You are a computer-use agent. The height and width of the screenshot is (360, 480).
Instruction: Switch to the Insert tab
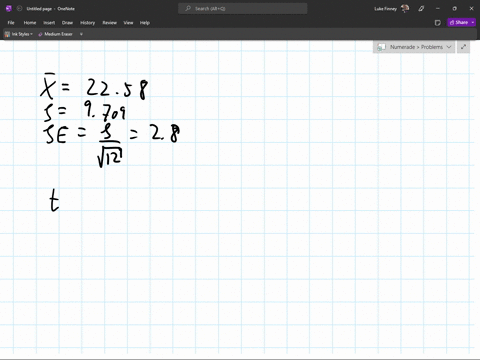(x=49, y=23)
